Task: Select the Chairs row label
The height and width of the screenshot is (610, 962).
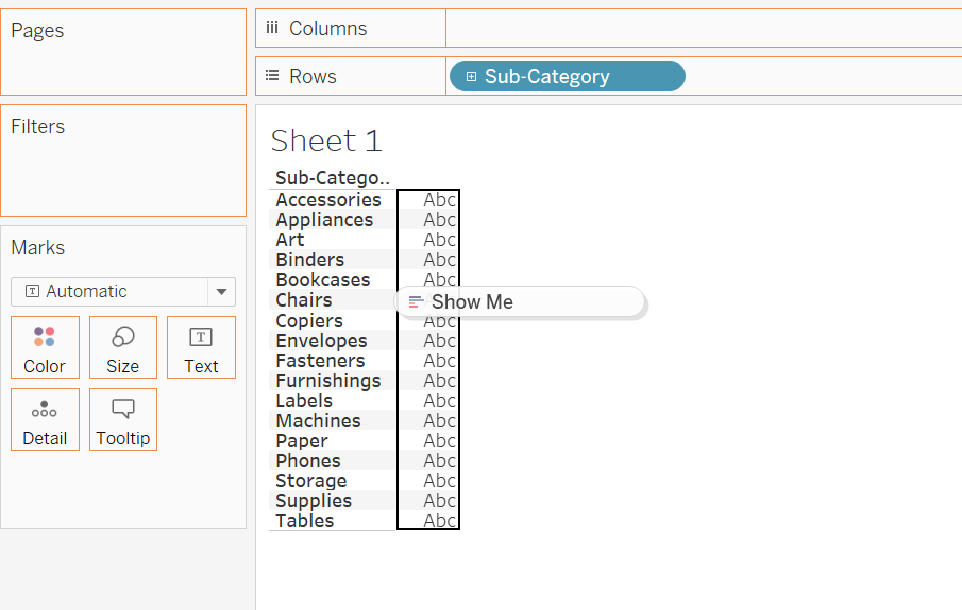Action: pyautogui.click(x=303, y=300)
